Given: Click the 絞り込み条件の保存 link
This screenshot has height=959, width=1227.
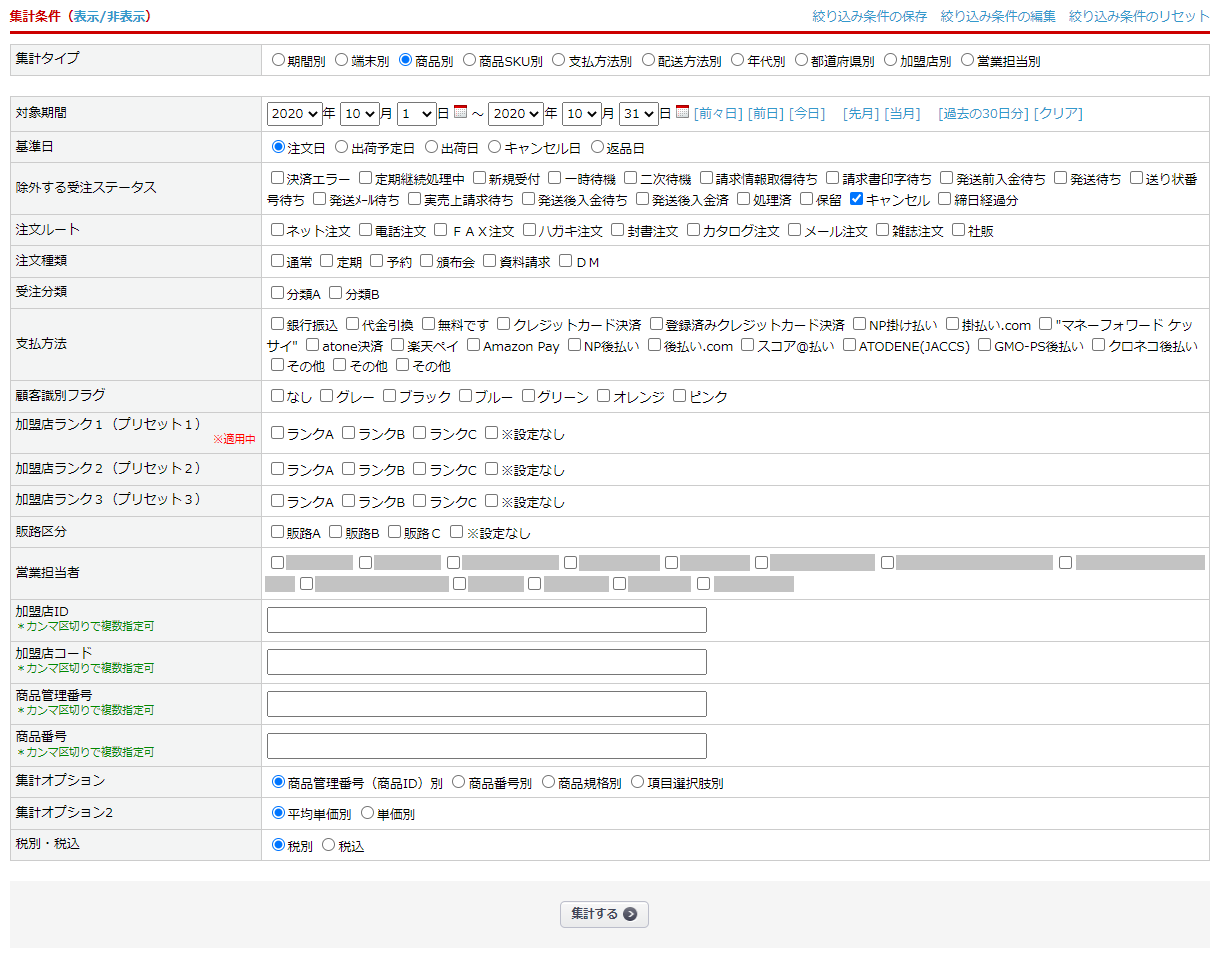Looking at the screenshot, I should 869,16.
